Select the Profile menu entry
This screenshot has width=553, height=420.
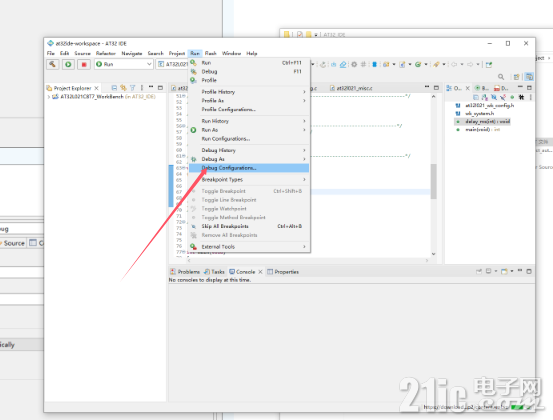pos(249,80)
